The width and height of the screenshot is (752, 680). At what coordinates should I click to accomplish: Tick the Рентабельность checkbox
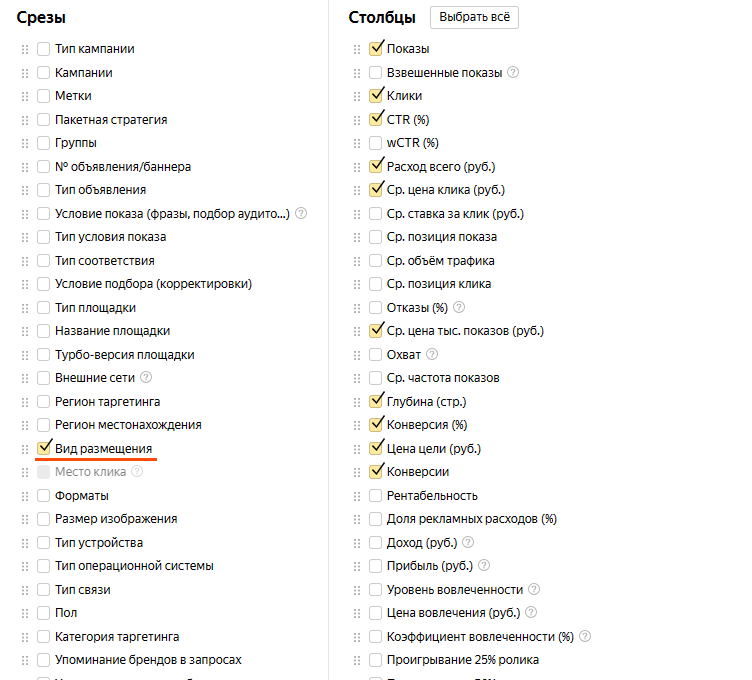[x=376, y=496]
